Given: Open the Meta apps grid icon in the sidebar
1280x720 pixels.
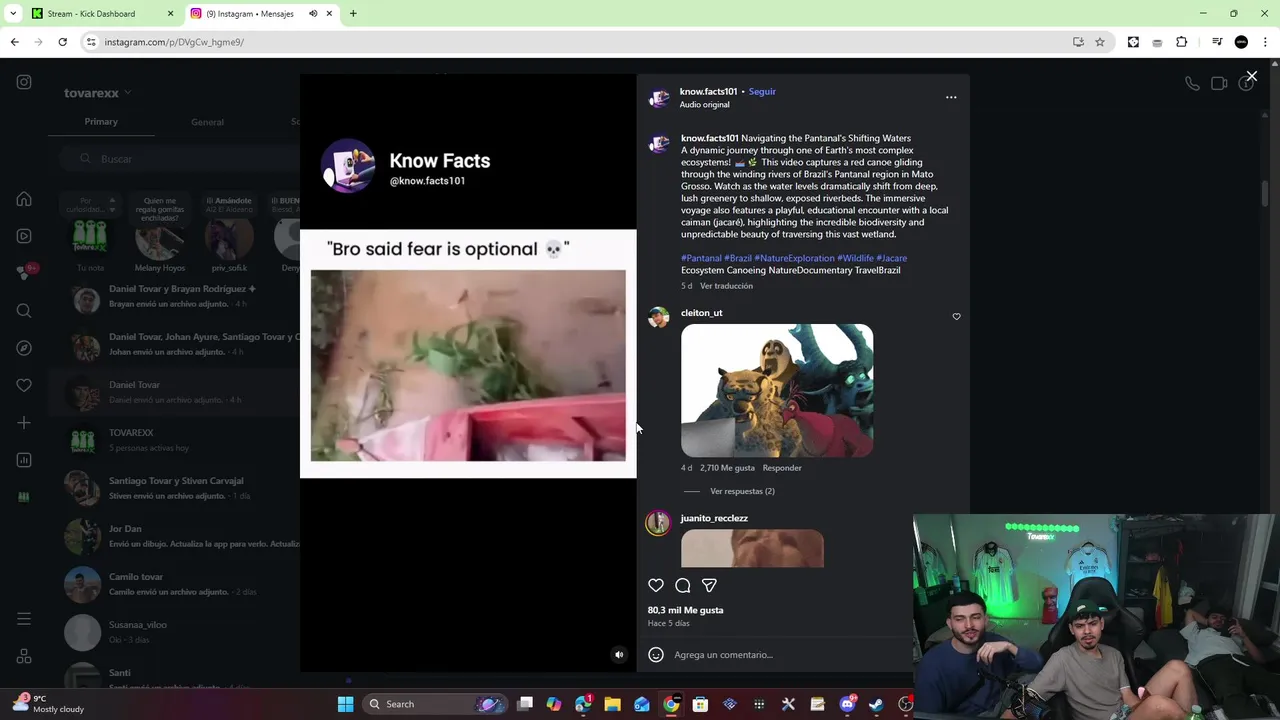Looking at the screenshot, I should coord(24,657).
